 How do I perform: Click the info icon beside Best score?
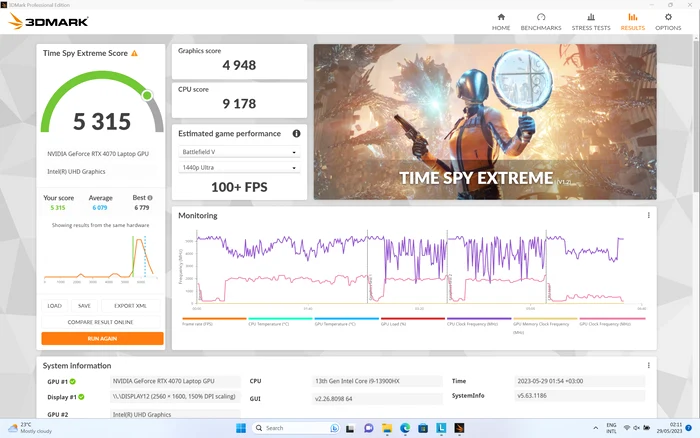tap(150, 198)
